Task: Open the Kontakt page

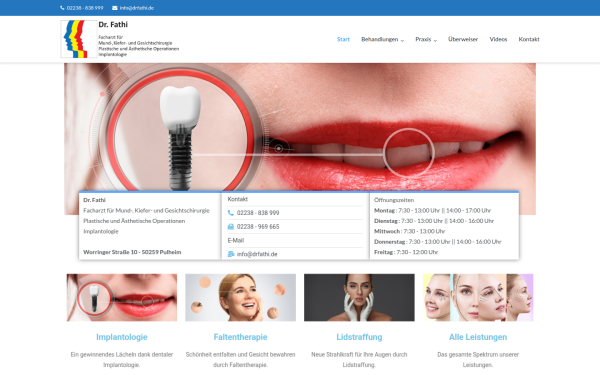Action: (529, 39)
